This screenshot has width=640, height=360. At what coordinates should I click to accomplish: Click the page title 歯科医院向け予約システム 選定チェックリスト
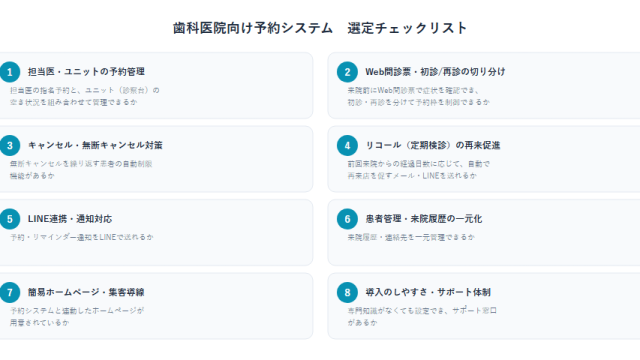[320, 28]
